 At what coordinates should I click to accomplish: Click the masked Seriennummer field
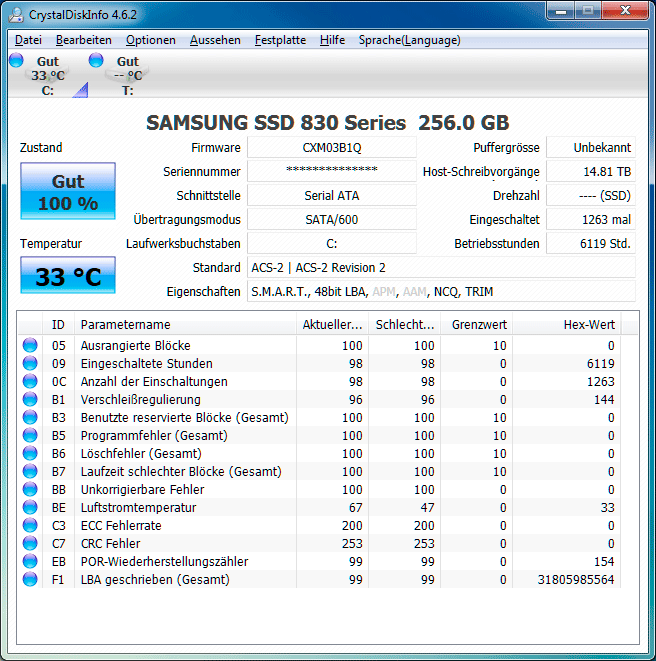click(x=332, y=172)
